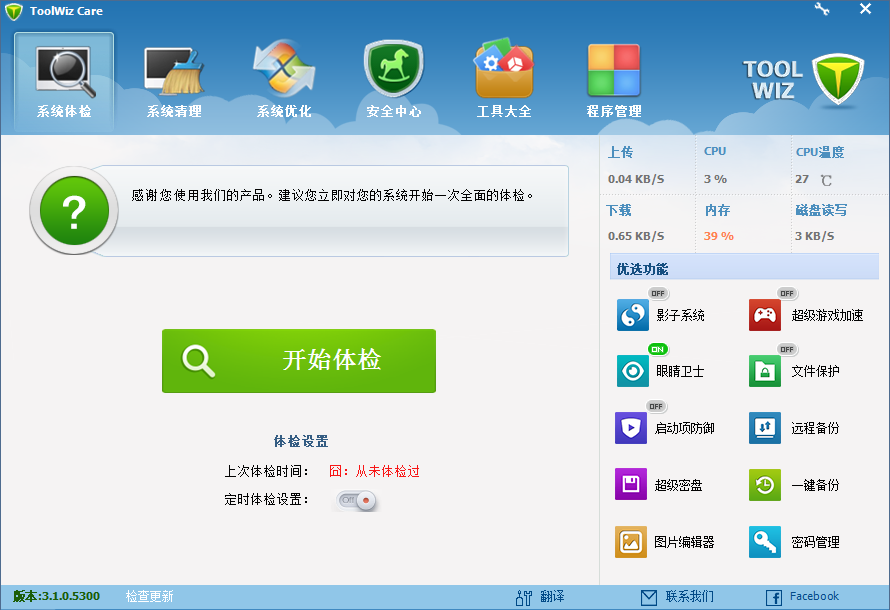Launch 启动项防御 startup defense
Image resolution: width=890 pixels, height=610 pixels.
pos(631,428)
